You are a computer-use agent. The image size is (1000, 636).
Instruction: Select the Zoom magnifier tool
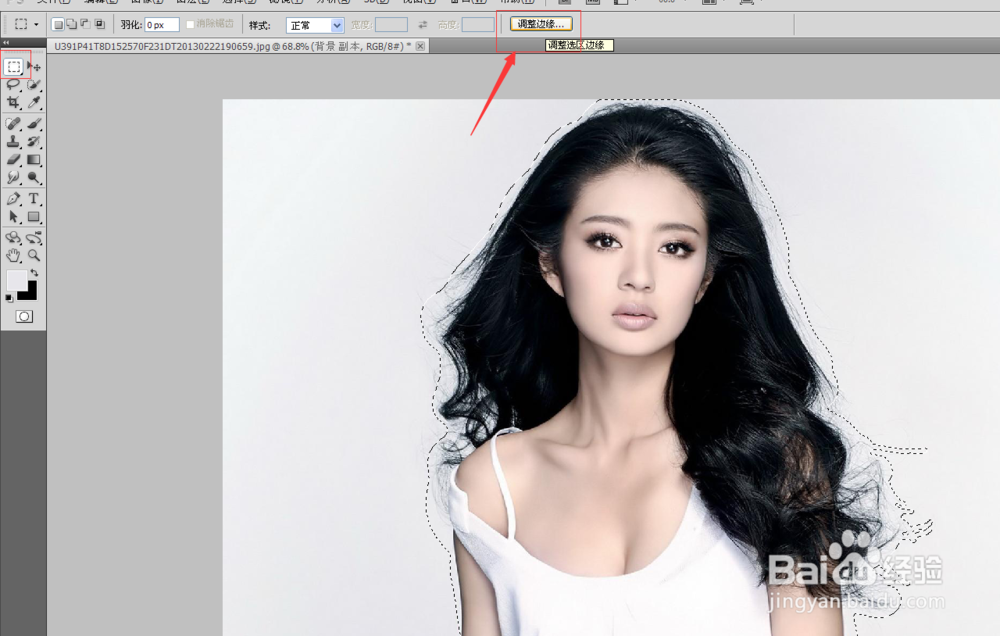(x=34, y=256)
